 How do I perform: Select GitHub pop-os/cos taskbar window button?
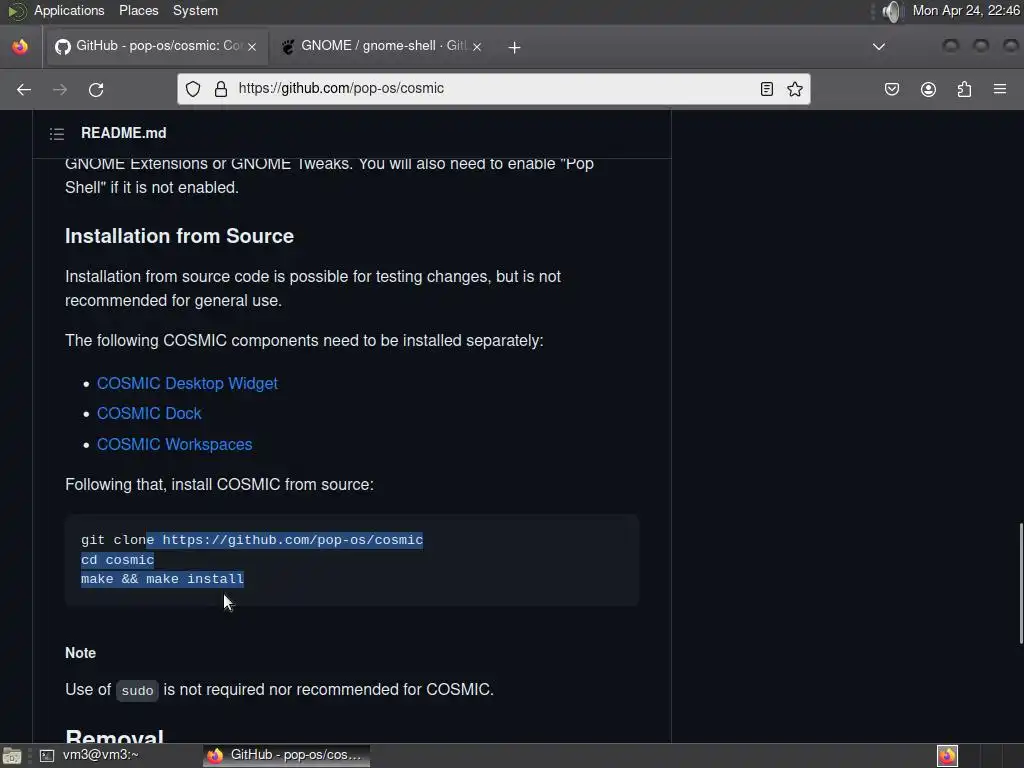[x=286, y=756]
